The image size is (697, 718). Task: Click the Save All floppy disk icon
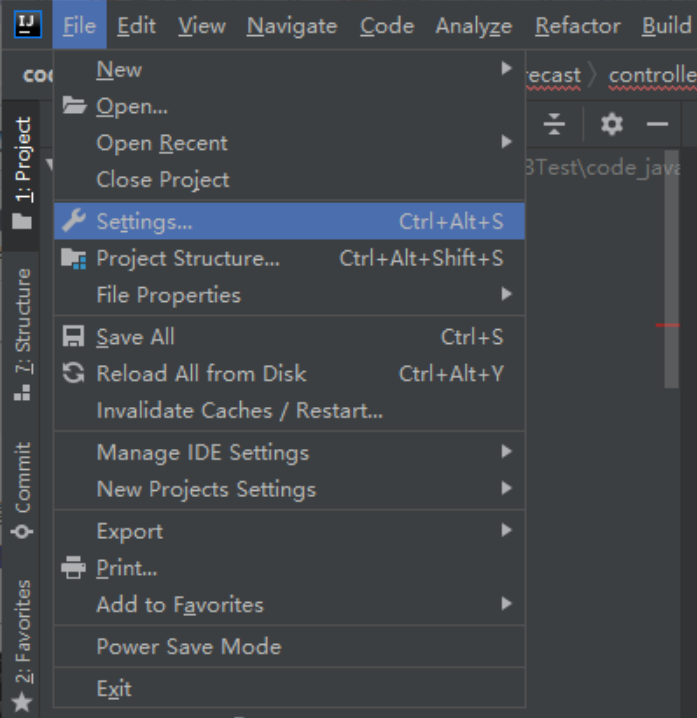[x=74, y=337]
